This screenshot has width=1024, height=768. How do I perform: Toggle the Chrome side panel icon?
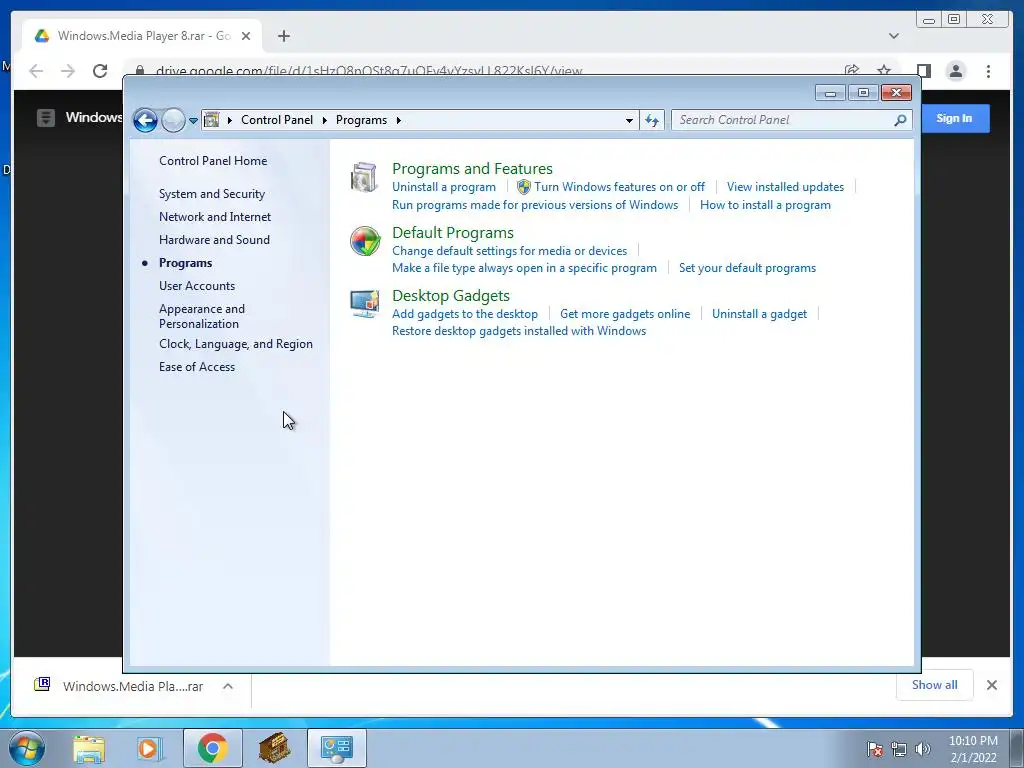[923, 71]
